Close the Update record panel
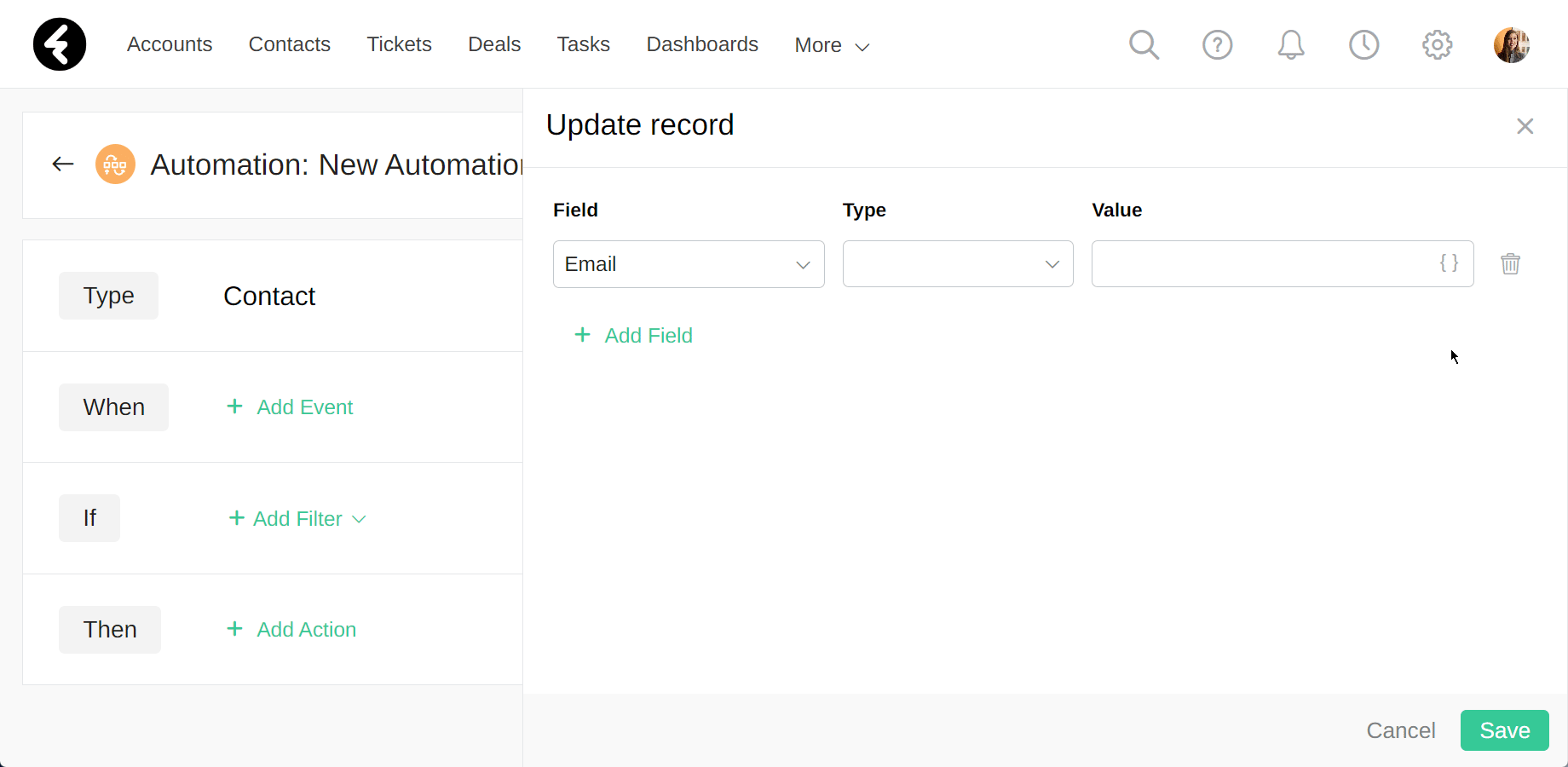 [1525, 126]
